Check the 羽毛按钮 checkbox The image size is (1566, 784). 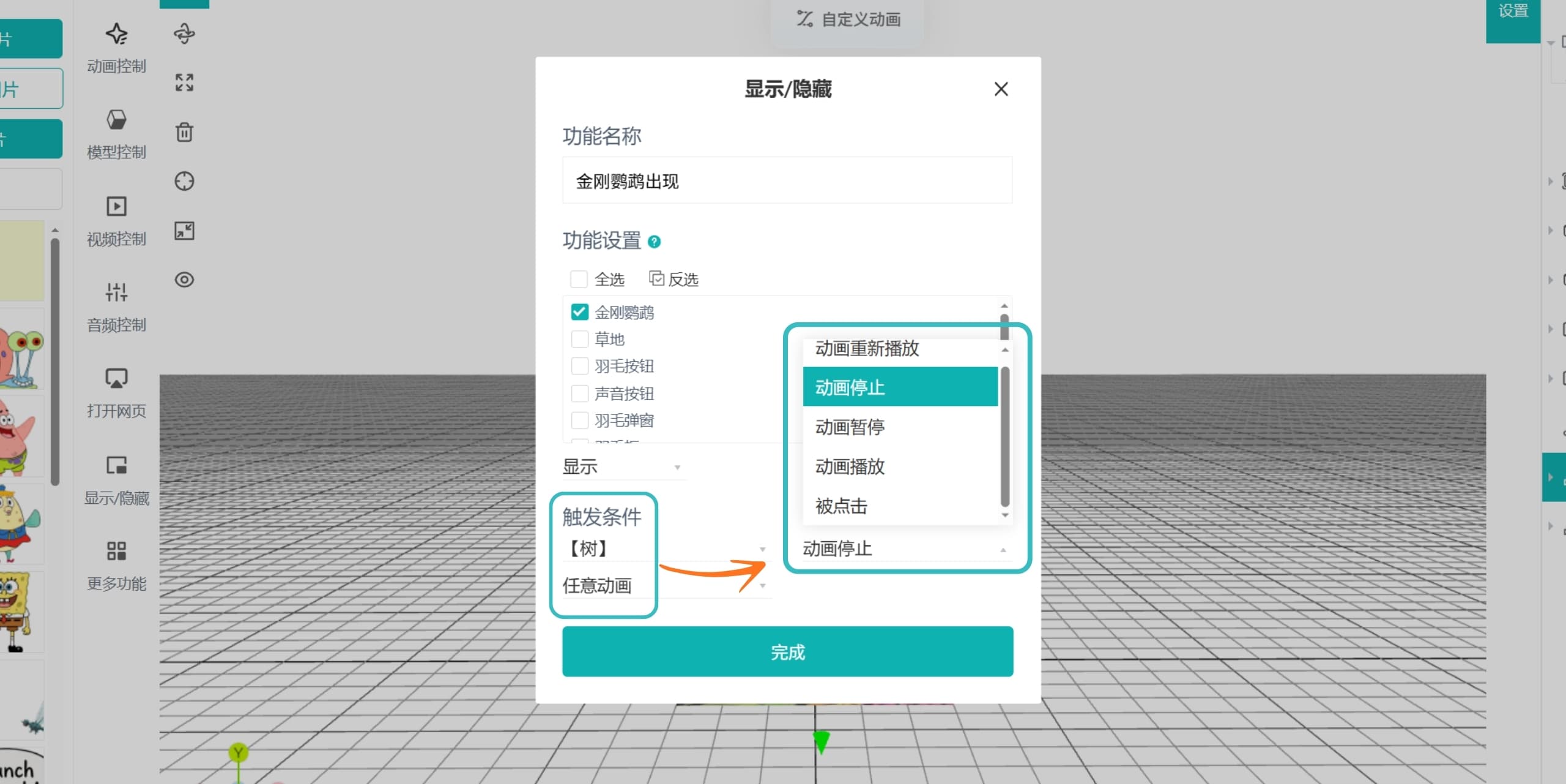579,366
